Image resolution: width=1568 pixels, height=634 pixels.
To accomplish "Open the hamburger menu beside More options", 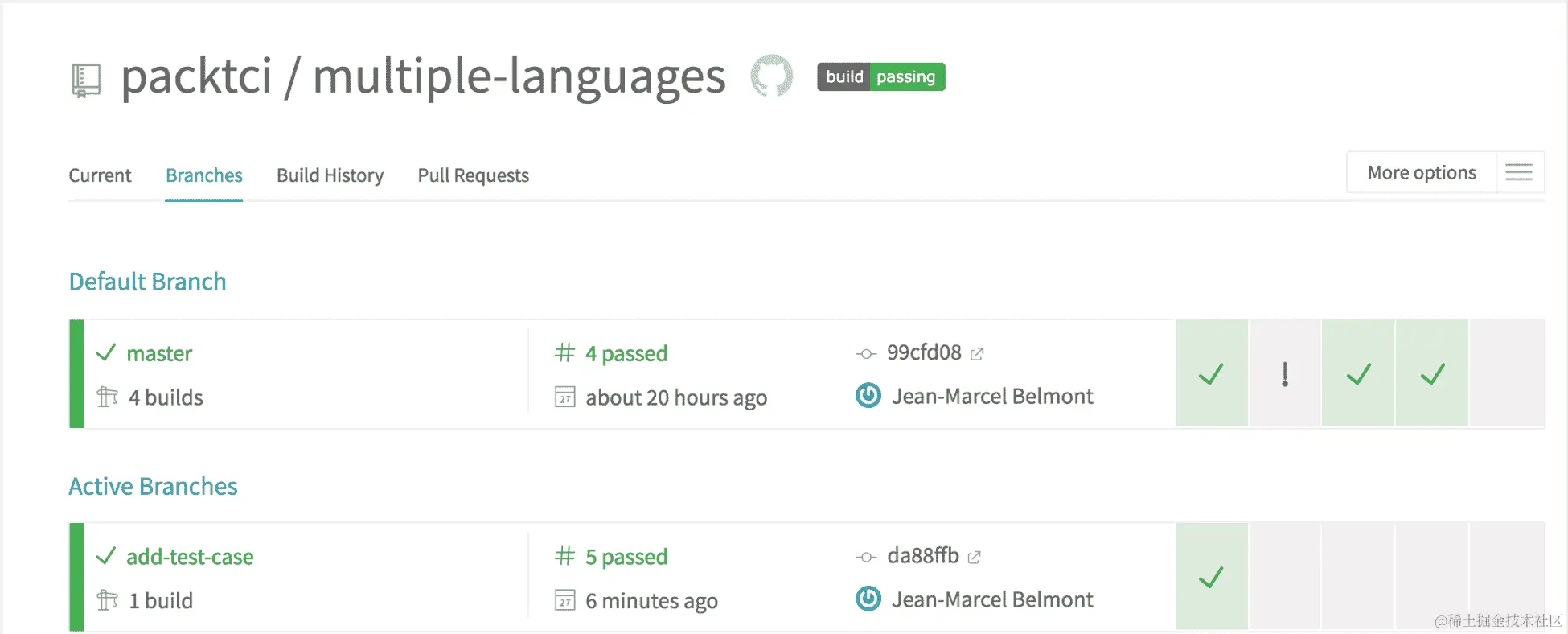I will coord(1519,172).
